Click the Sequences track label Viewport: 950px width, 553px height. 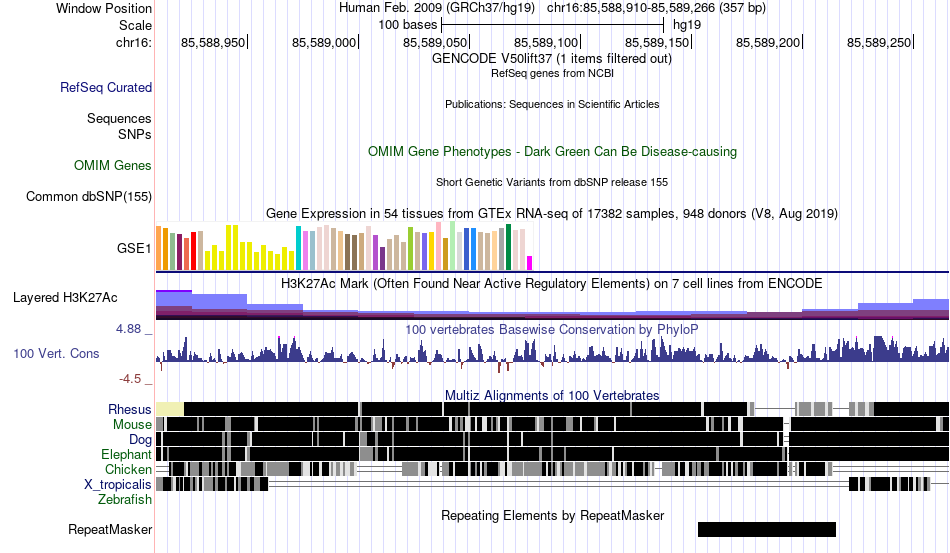[x=119, y=118]
